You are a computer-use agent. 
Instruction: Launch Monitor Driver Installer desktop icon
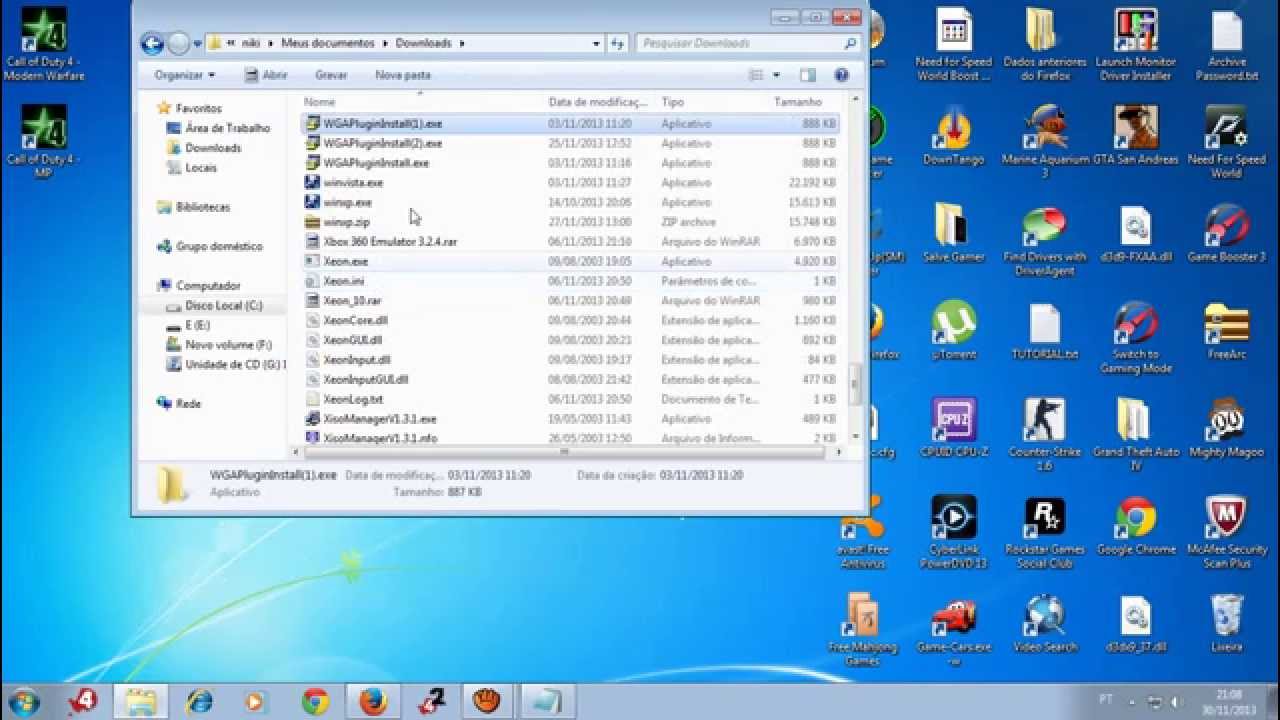[1135, 45]
